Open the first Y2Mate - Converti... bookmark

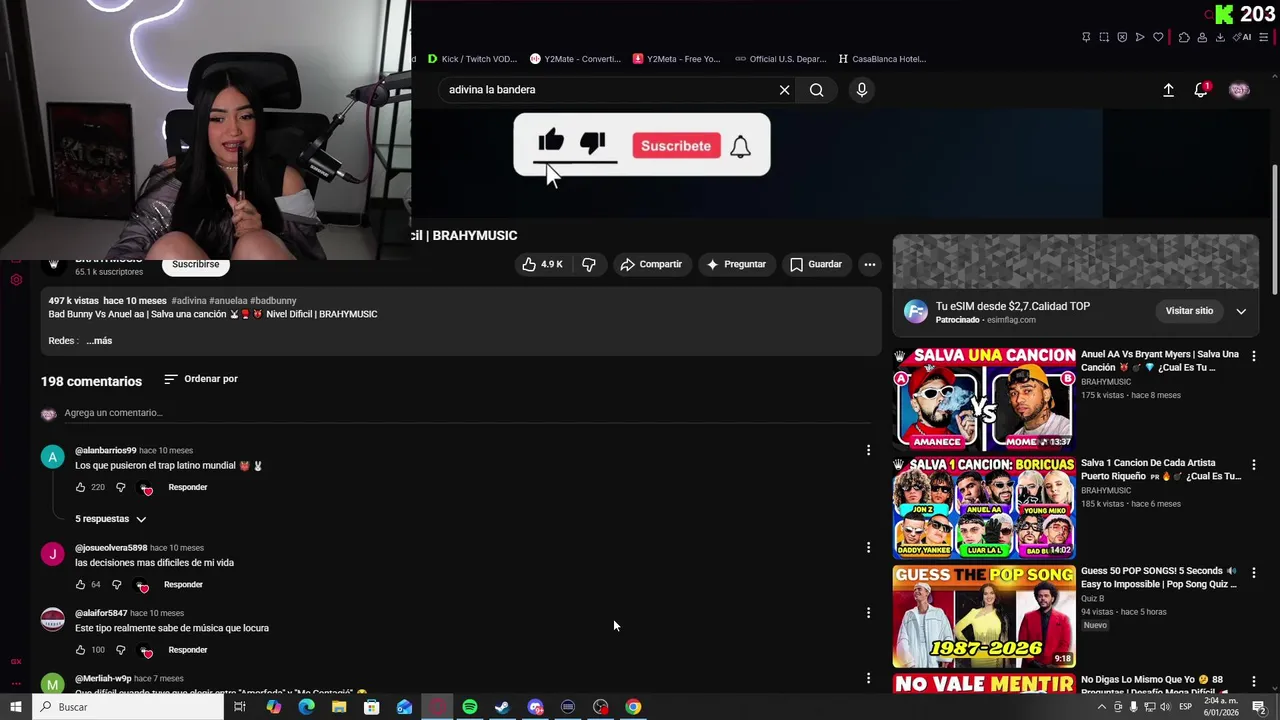click(x=576, y=59)
